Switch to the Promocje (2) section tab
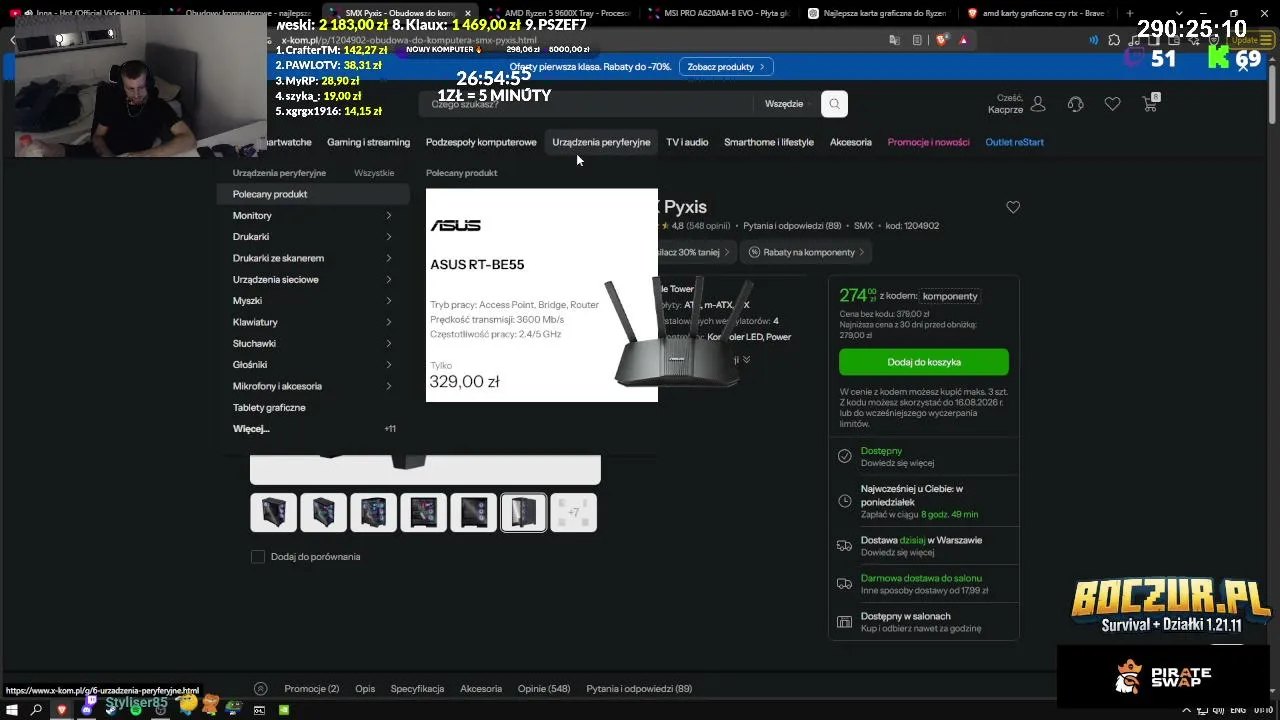Viewport: 1280px width, 720px height. click(311, 689)
